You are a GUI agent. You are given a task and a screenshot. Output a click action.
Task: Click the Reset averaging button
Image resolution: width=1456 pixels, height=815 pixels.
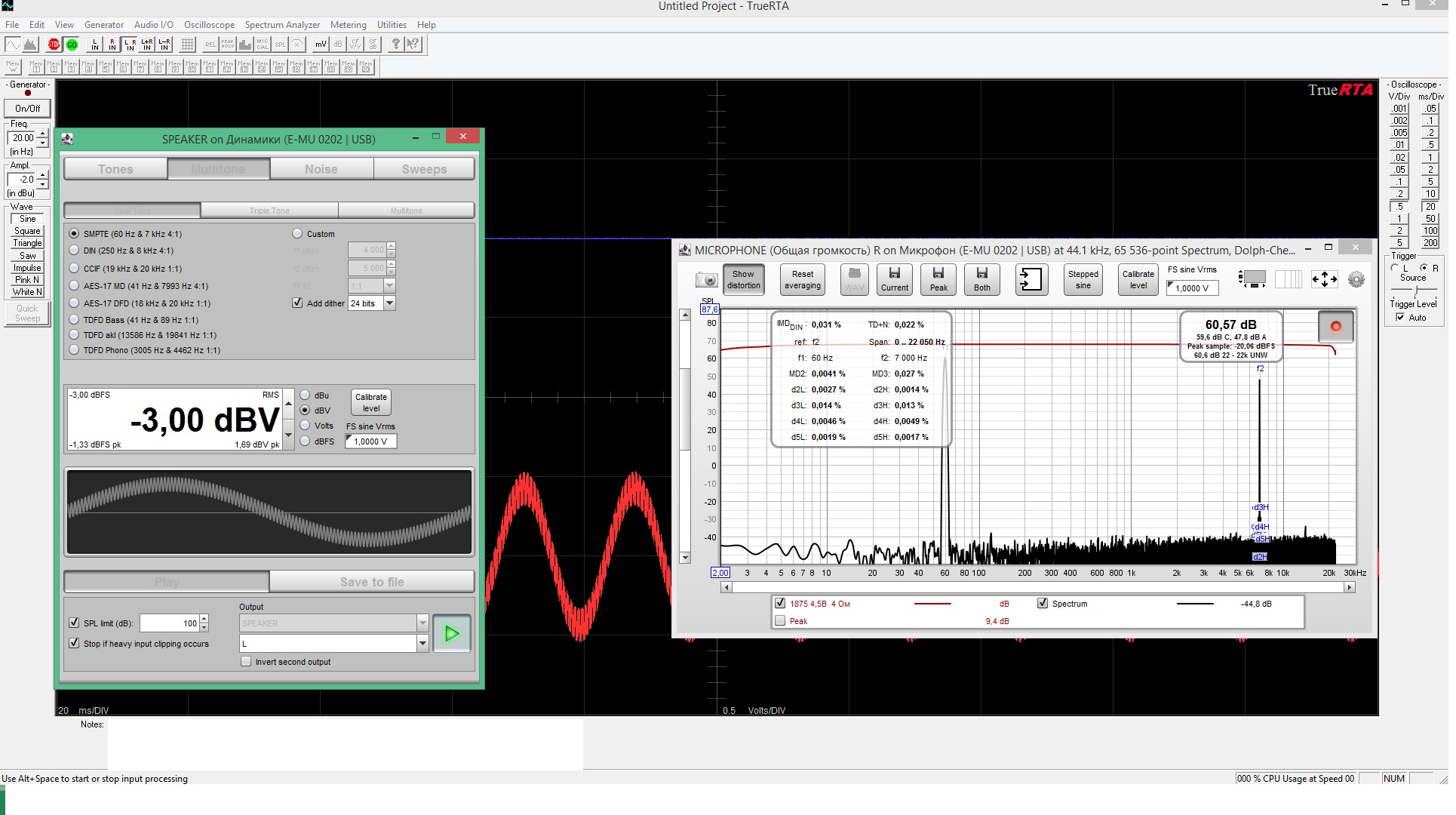tap(802, 280)
